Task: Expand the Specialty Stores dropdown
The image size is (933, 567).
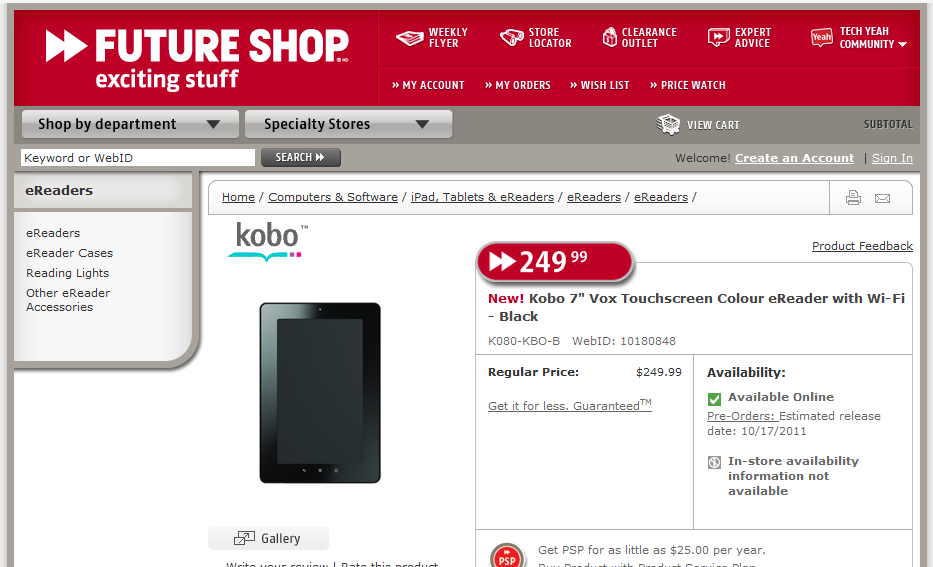Action: pos(348,124)
